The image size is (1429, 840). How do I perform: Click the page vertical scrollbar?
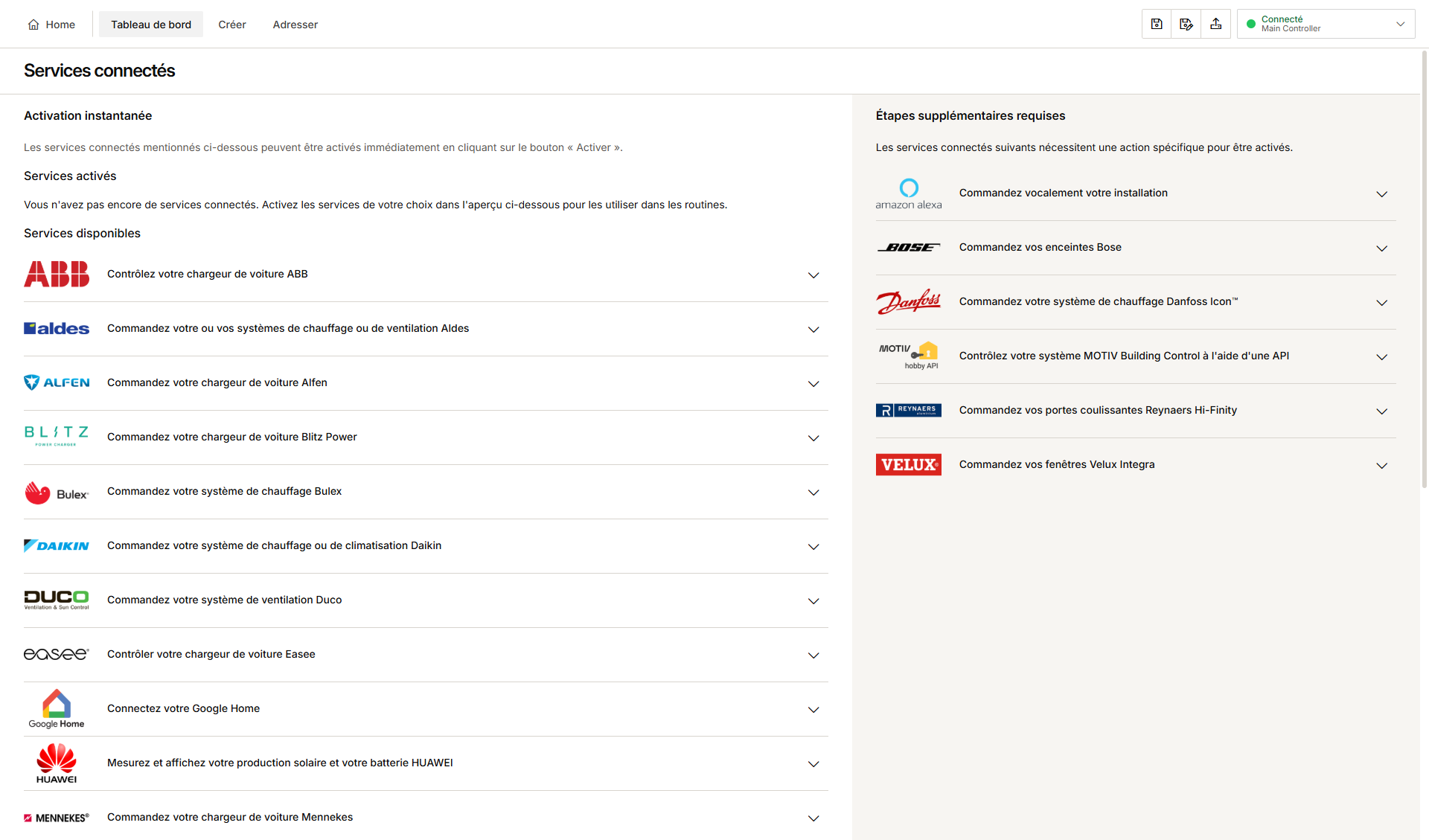click(1425, 268)
